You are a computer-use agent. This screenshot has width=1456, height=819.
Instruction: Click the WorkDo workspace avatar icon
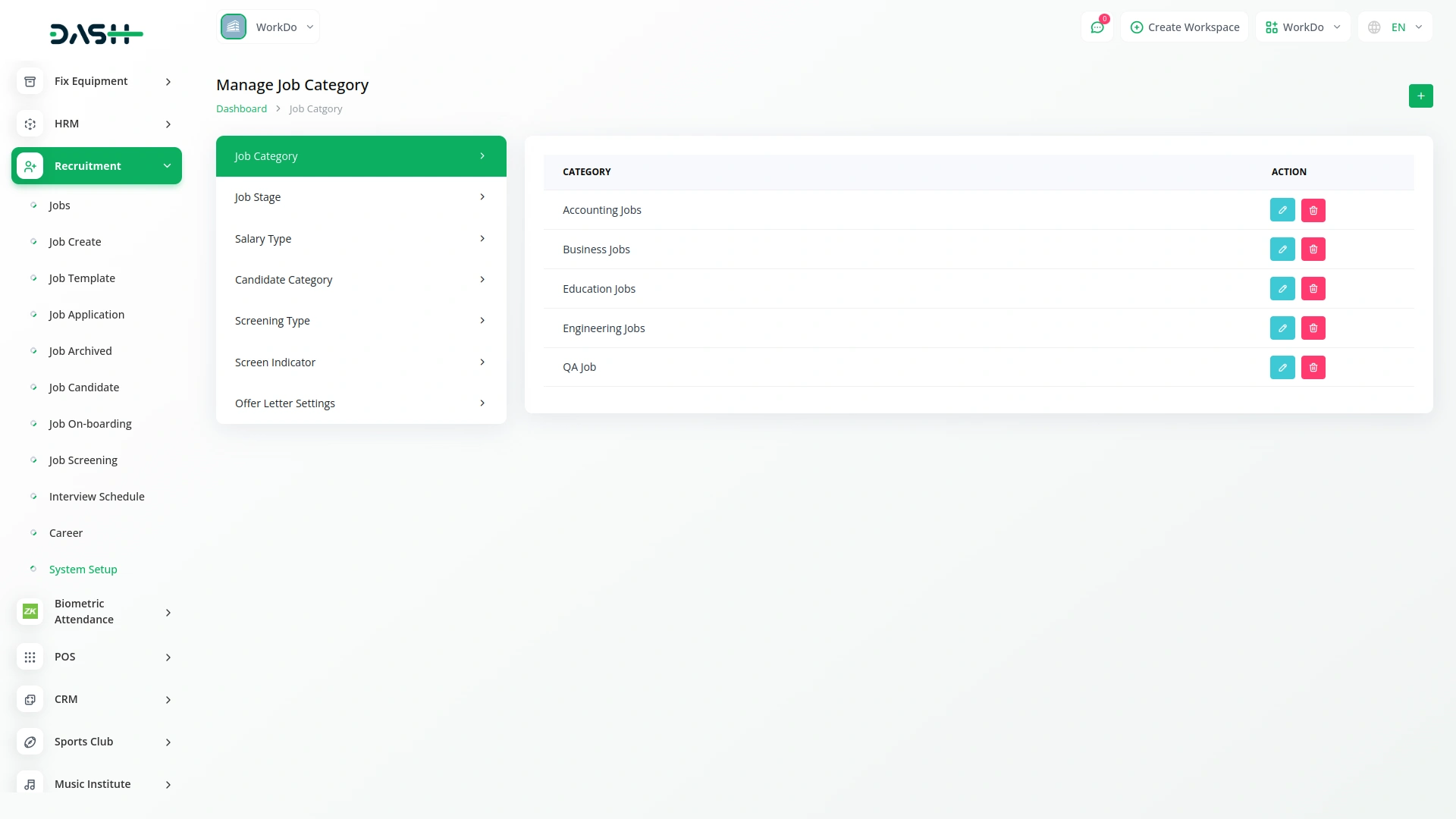click(234, 27)
